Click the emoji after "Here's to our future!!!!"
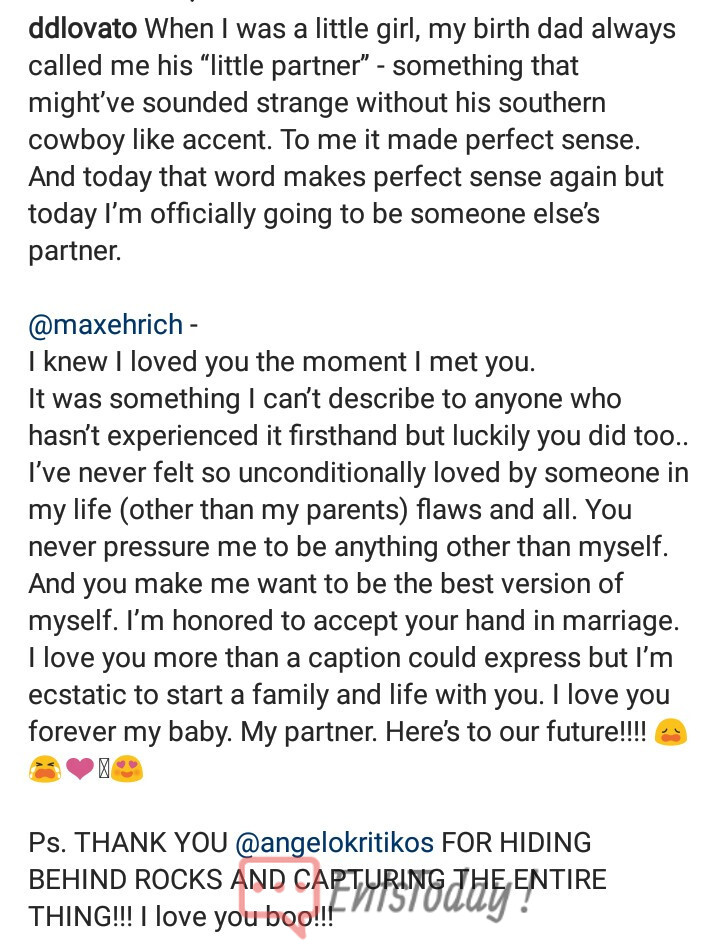 (x=670, y=733)
